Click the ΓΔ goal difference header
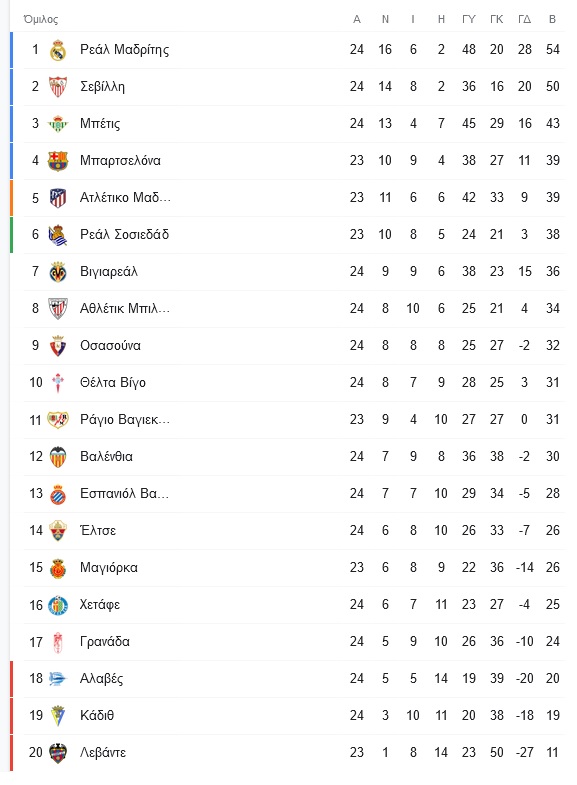577x785 pixels. click(524, 19)
